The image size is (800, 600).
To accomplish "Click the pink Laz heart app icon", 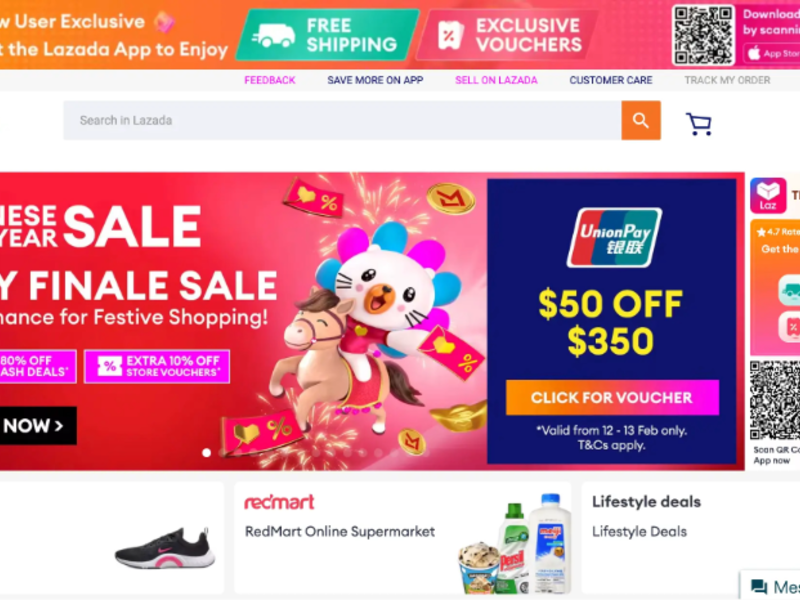I will pos(768,195).
